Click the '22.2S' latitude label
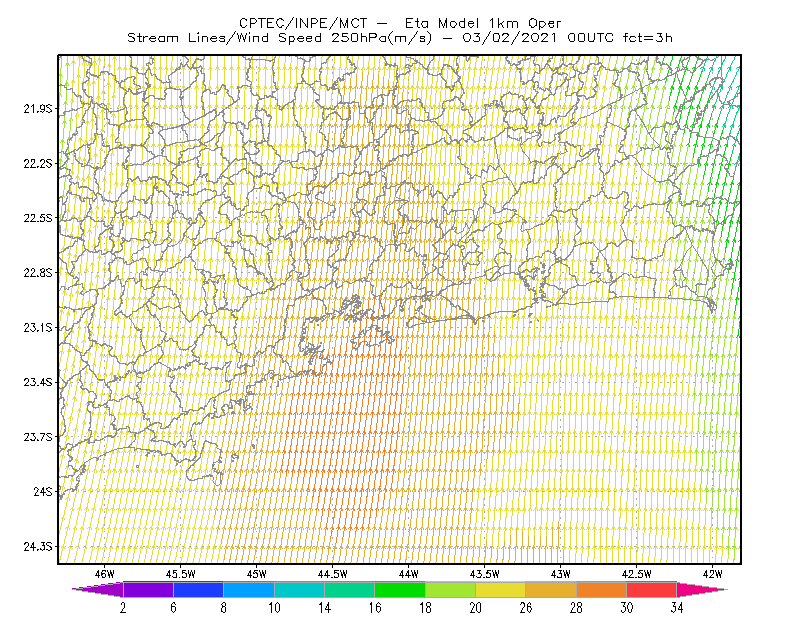The width and height of the screenshot is (800, 618). 38,163
